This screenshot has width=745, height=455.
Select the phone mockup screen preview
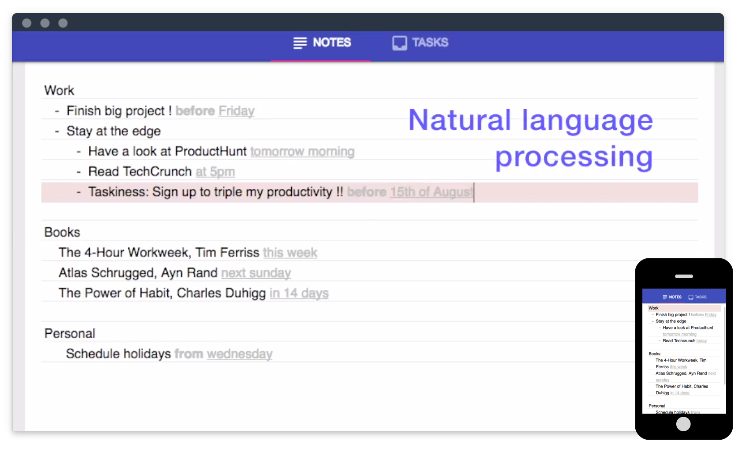(684, 351)
